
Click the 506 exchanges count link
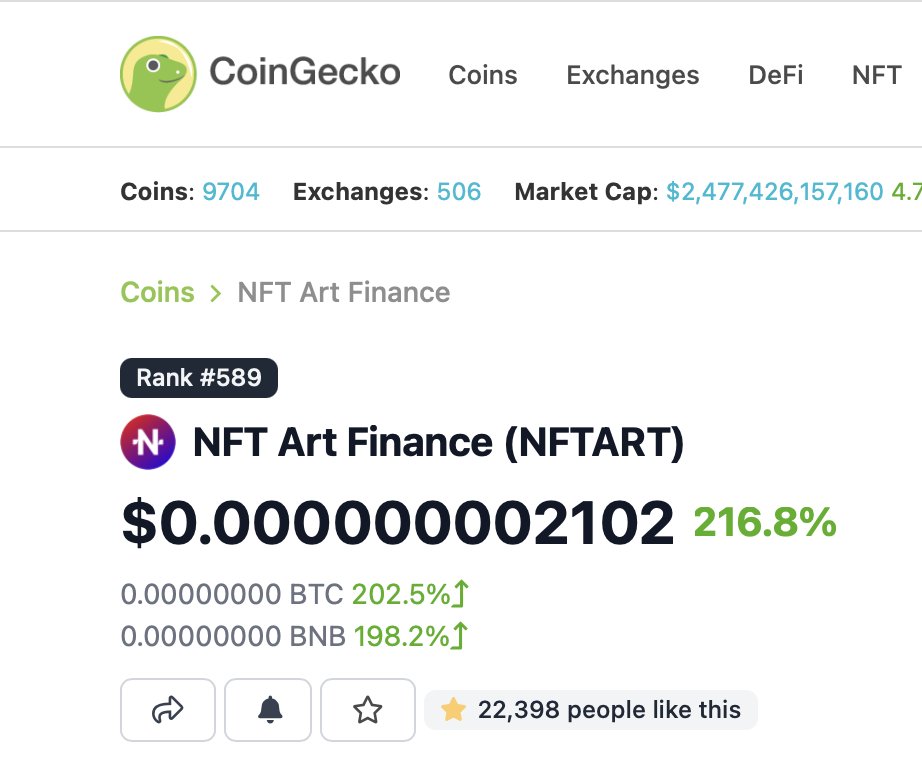point(459,192)
